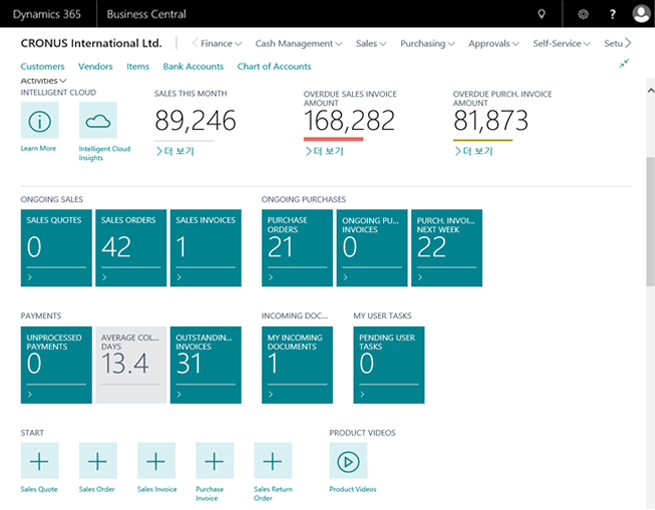Expand the Self-Service menu
655x510 pixels.
[561, 43]
